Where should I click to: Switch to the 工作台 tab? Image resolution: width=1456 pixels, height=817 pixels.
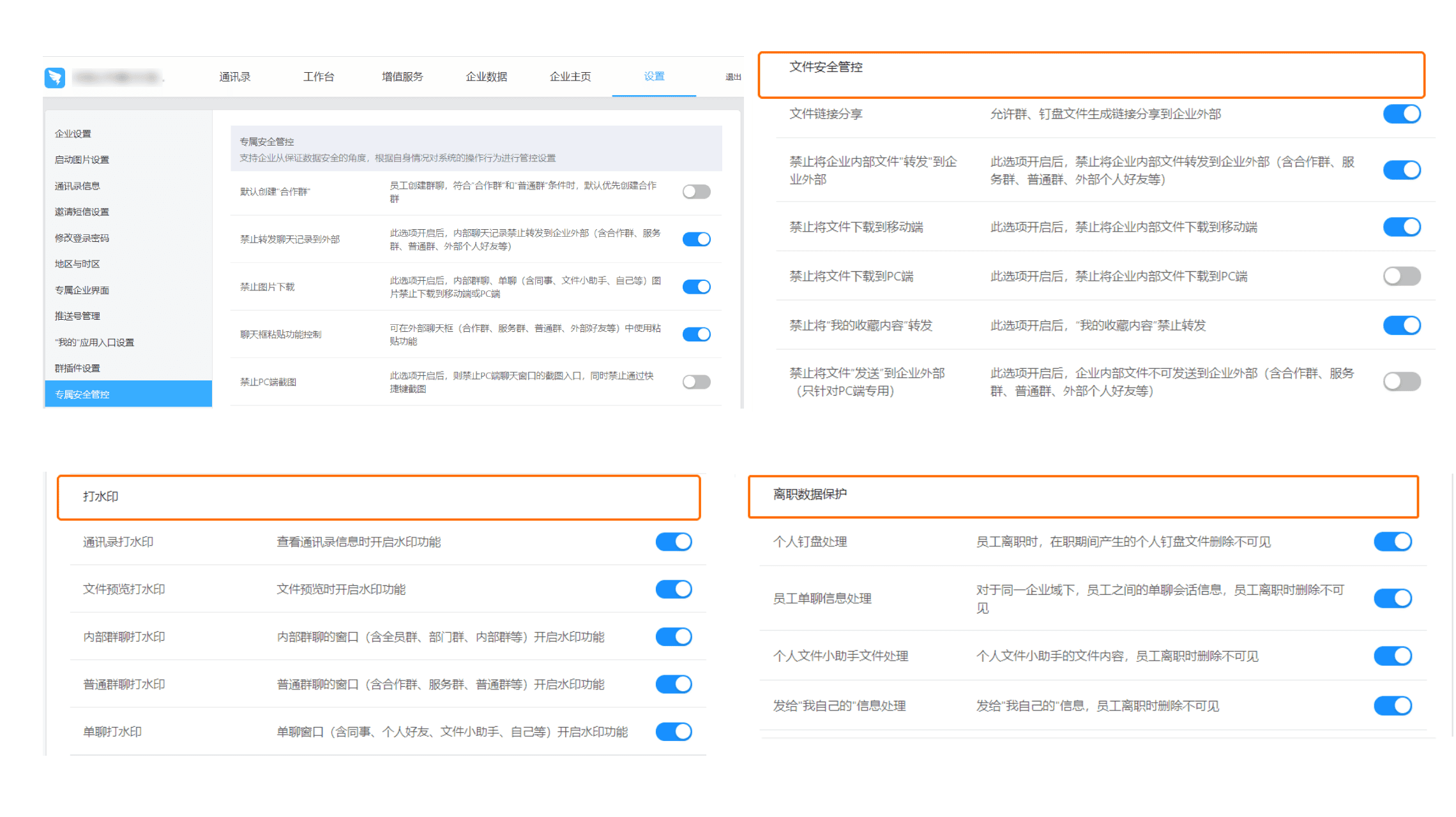coord(318,77)
